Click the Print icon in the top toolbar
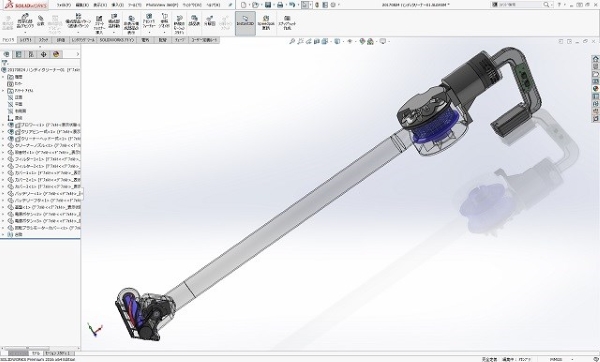The width and height of the screenshot is (600, 362). tap(280, 5)
